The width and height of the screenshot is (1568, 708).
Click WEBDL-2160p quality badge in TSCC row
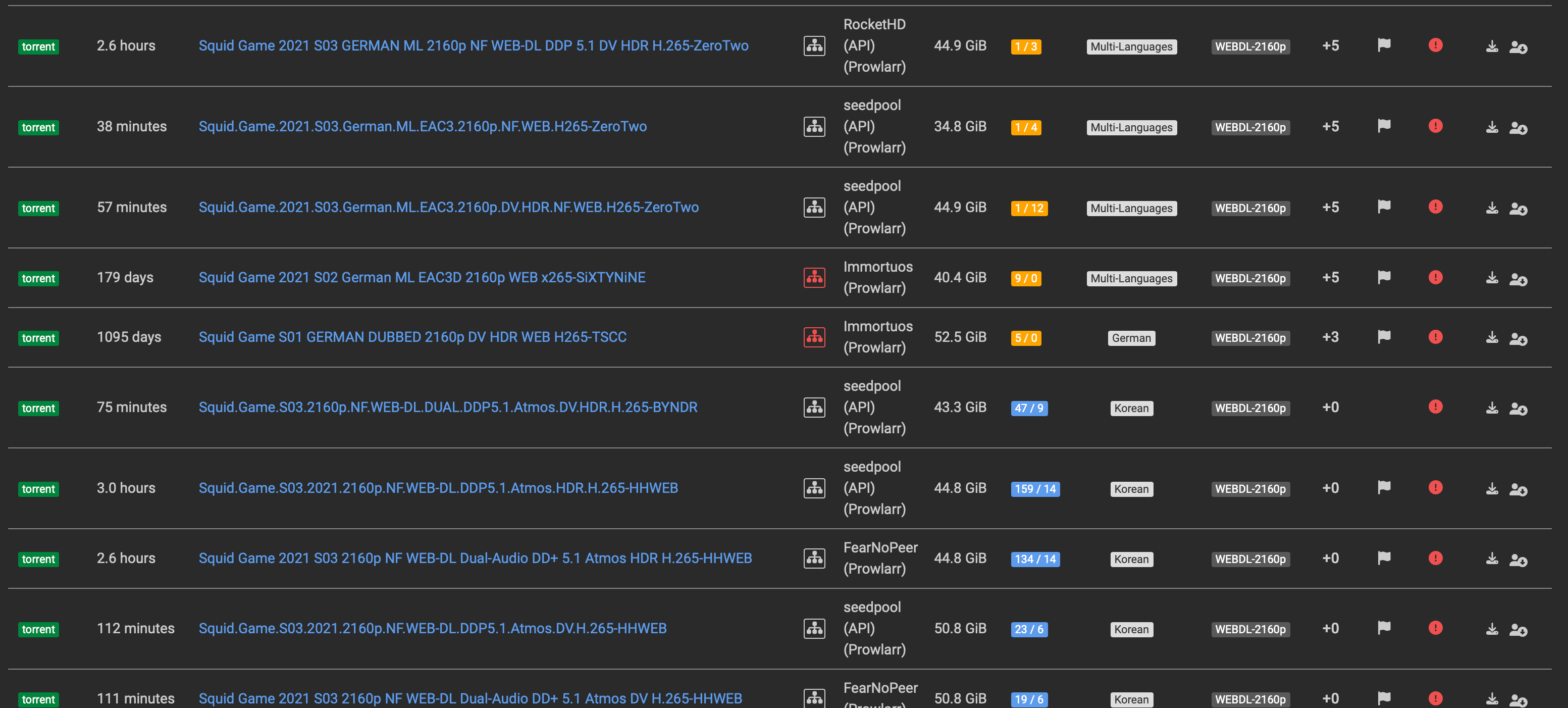coord(1250,338)
